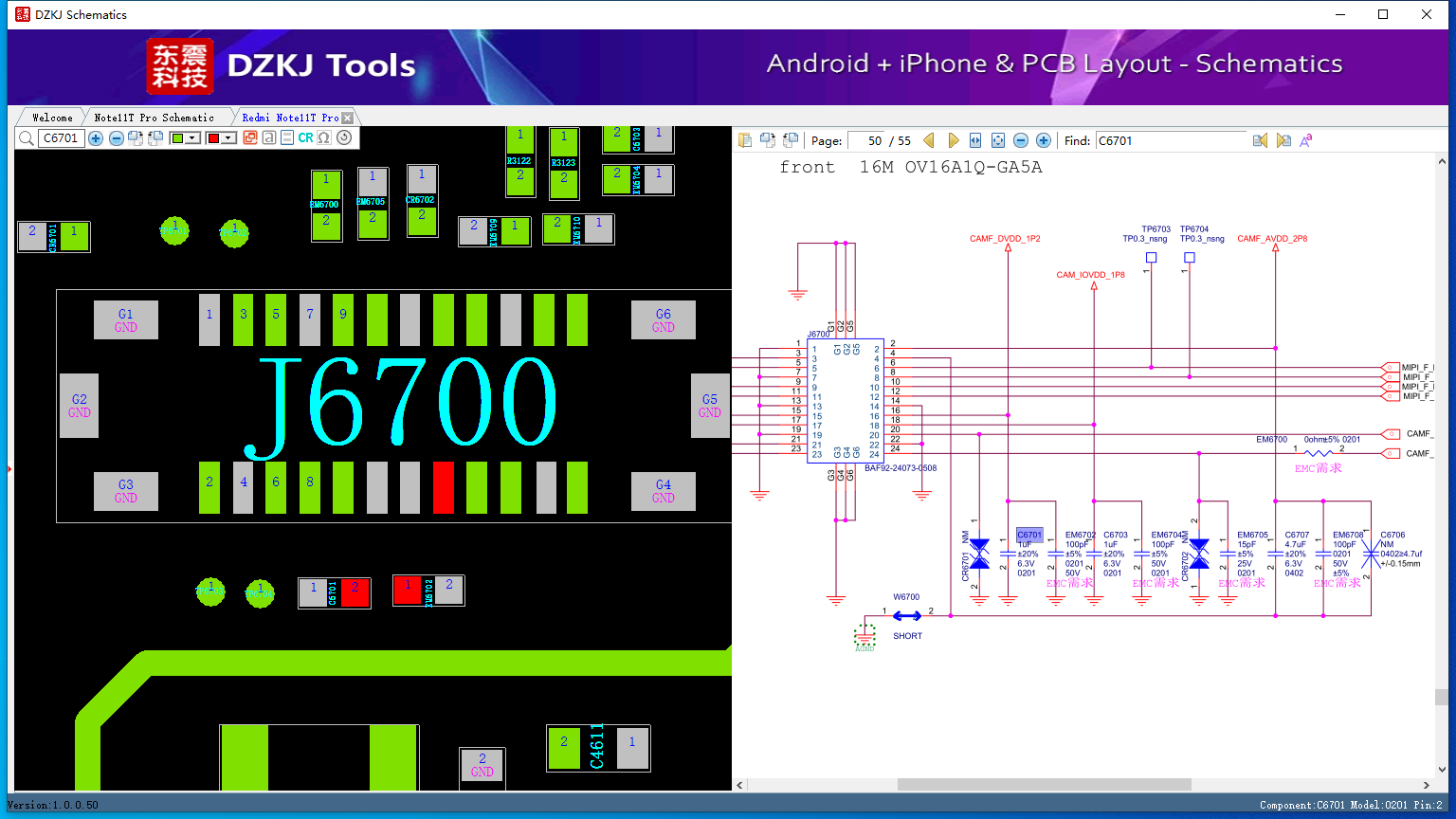Viewport: 1456px width, 819px height.
Task: Click the schematic vertical scrollbar thumb
Action: click(x=1442, y=697)
